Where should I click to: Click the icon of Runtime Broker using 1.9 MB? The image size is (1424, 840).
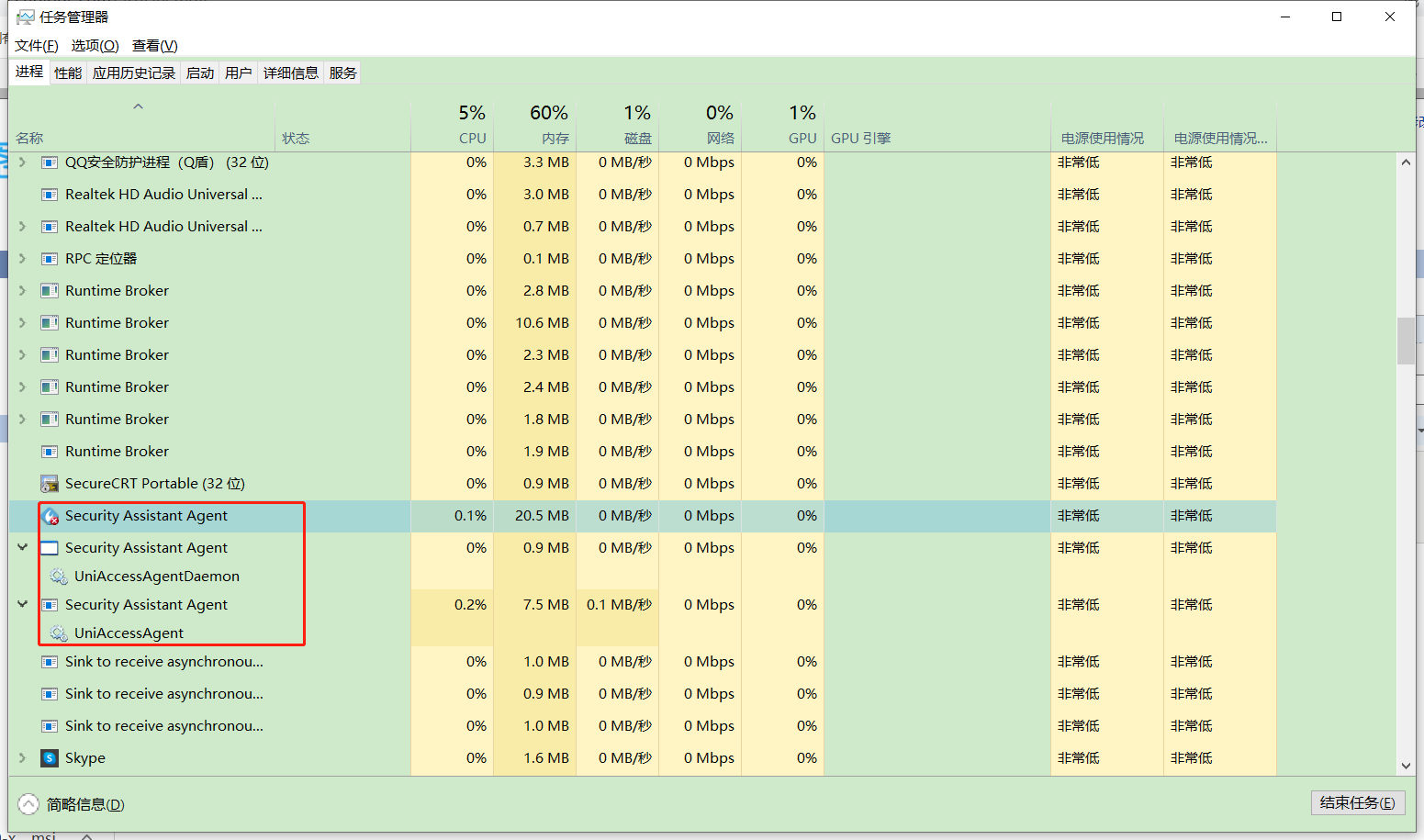[x=50, y=452]
